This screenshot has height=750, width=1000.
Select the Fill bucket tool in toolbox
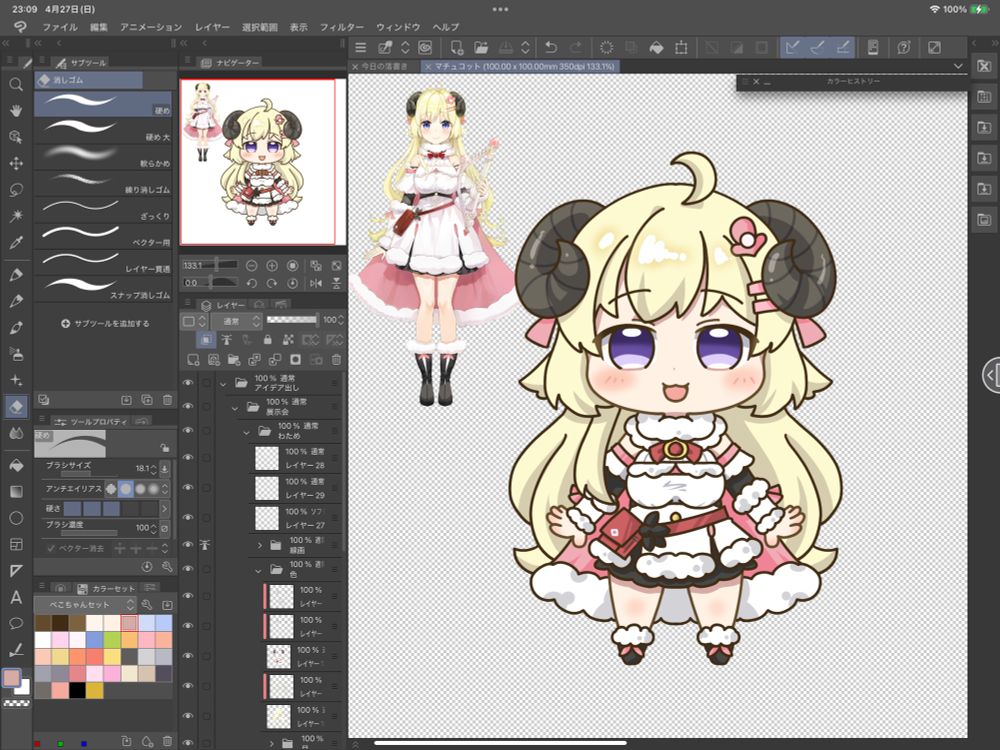(x=16, y=465)
